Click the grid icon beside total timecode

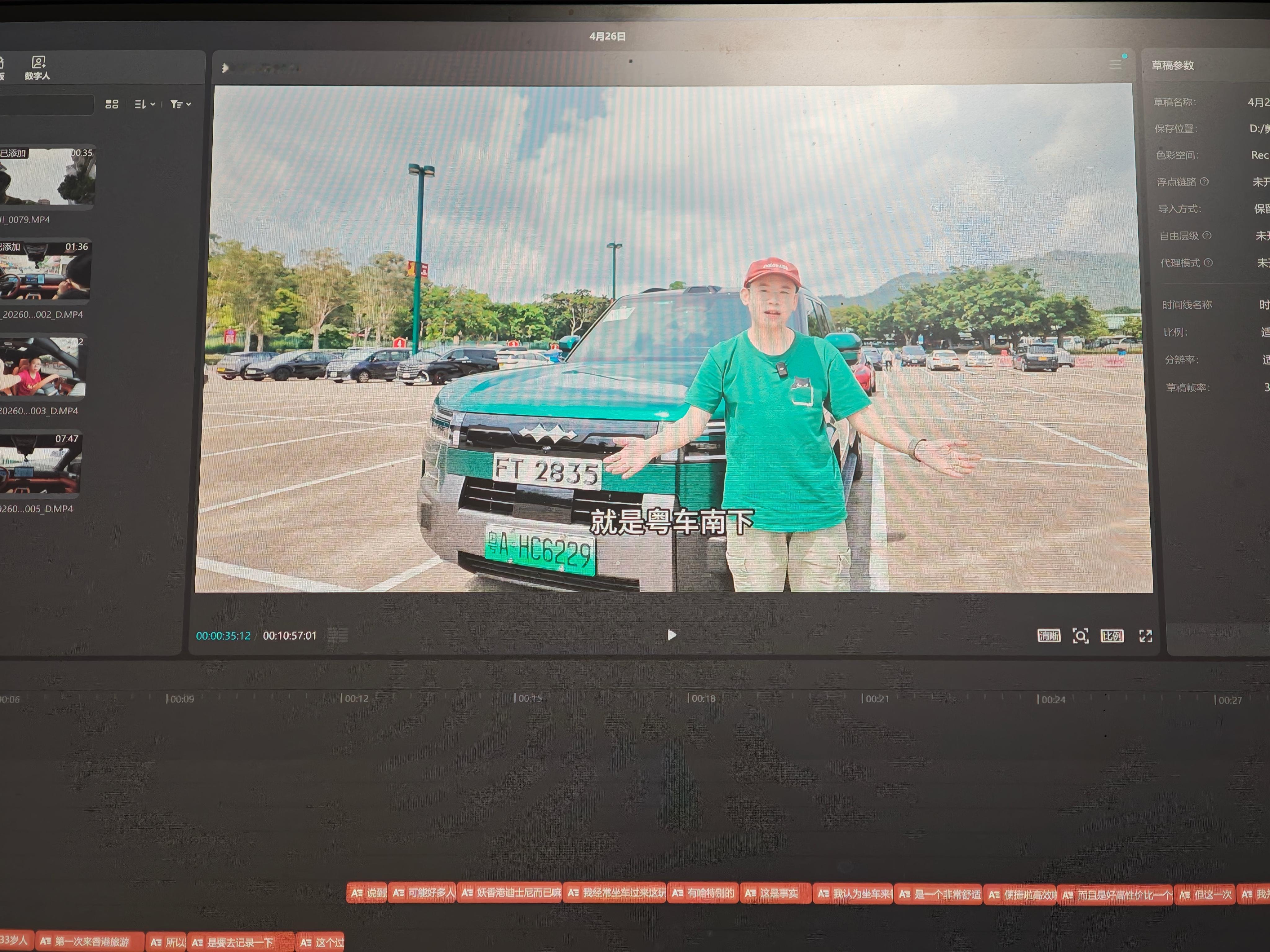click(338, 635)
